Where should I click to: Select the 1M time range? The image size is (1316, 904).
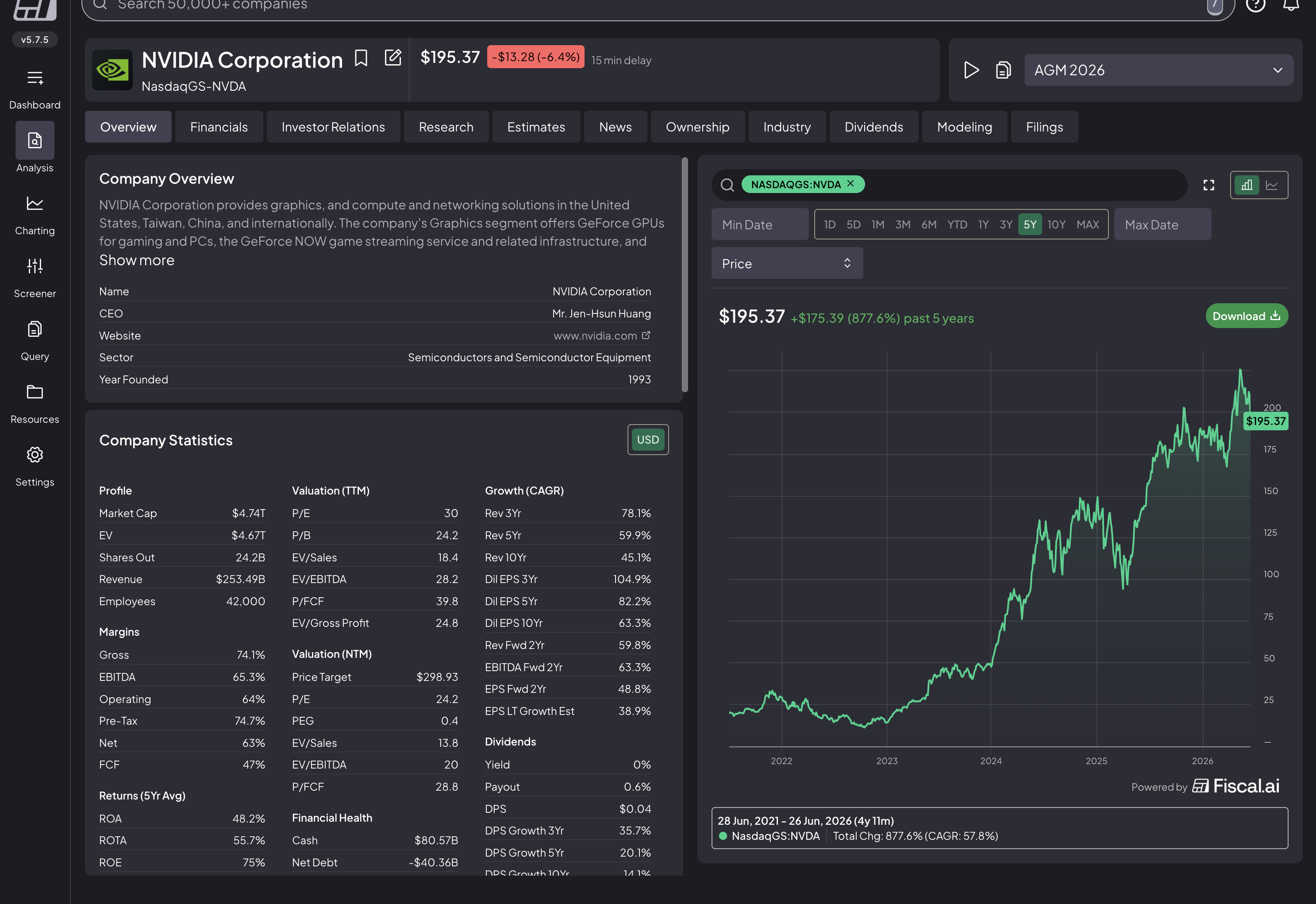[x=878, y=224]
